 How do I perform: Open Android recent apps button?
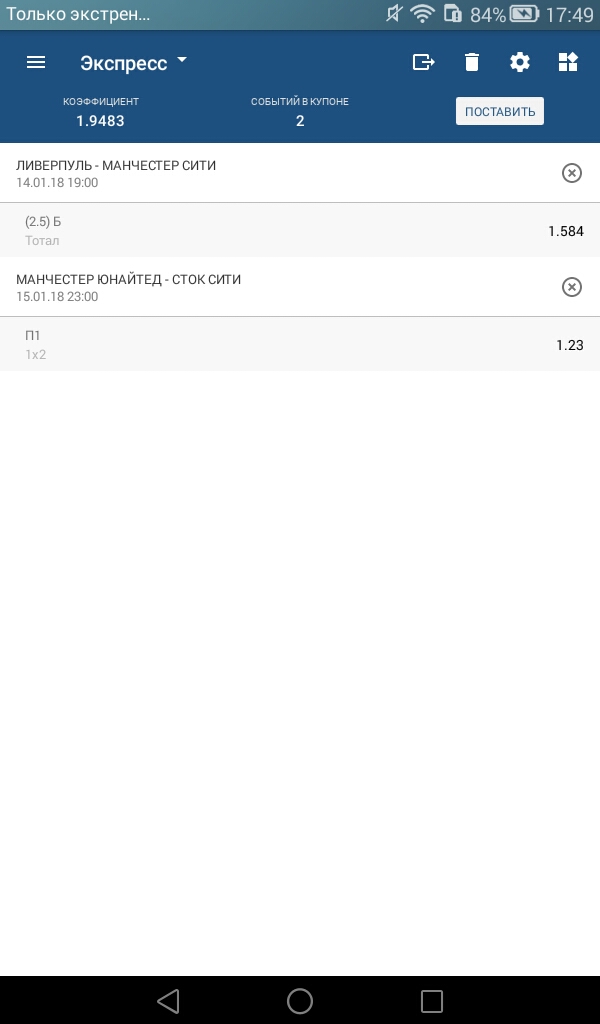(x=432, y=1001)
